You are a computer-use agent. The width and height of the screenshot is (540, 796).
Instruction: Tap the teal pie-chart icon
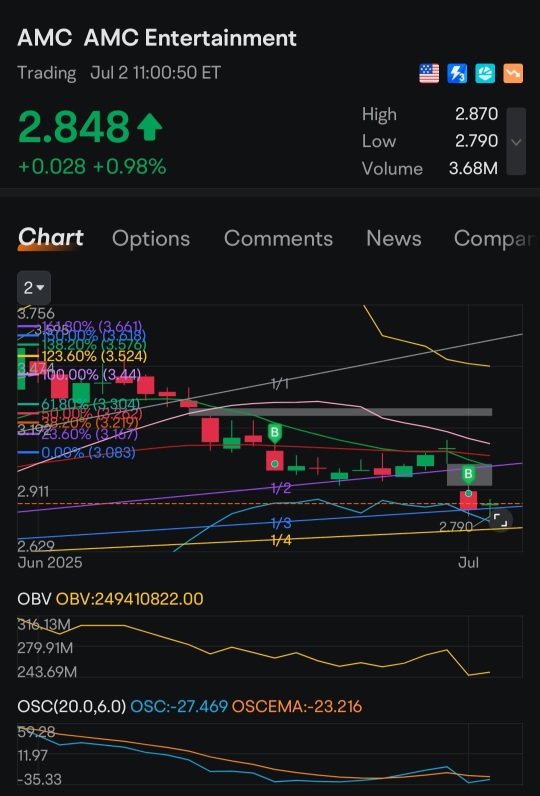pos(485,74)
